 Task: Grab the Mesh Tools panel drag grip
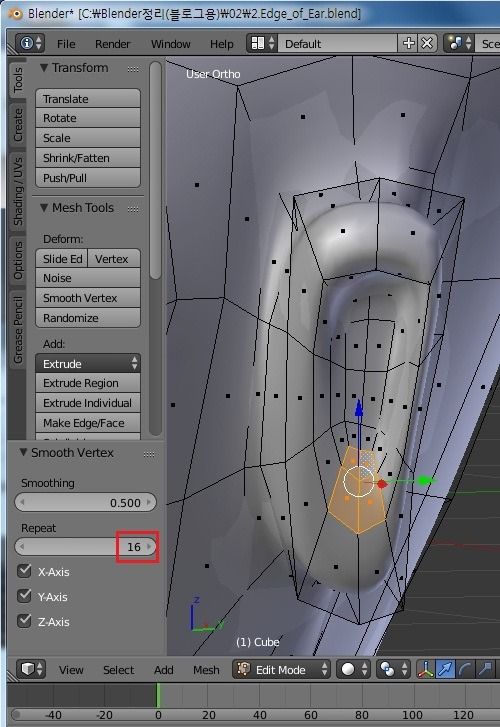point(133,209)
